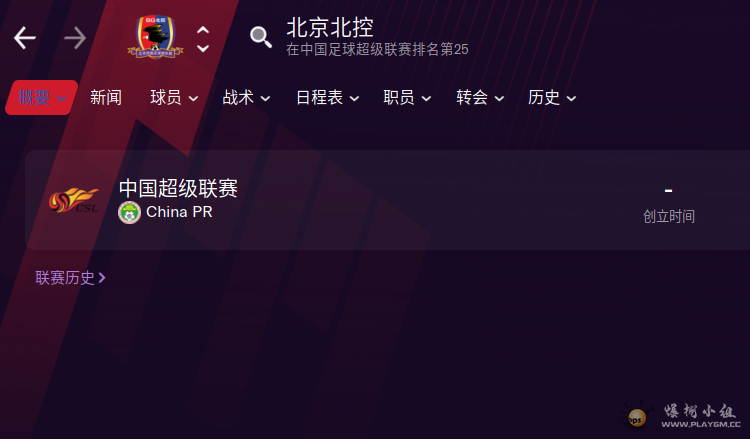Click the Beijing BG club badge
The image size is (750, 439).
click(x=155, y=37)
